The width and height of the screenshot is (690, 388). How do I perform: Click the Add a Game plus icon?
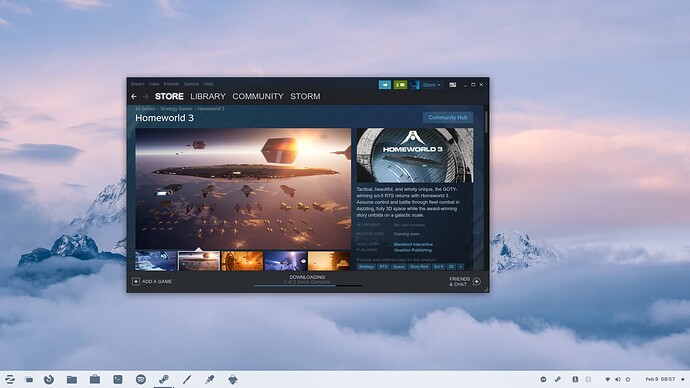pyautogui.click(x=136, y=282)
